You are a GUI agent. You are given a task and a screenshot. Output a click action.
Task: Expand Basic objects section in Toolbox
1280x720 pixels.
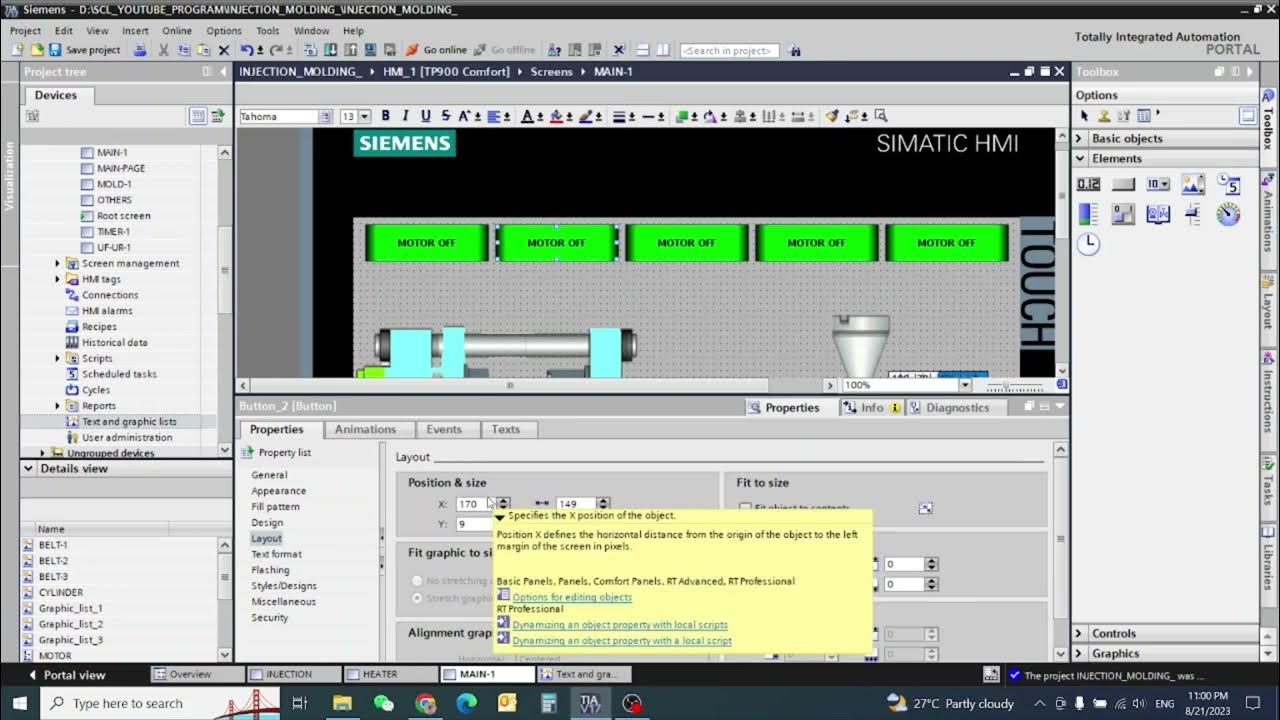click(1080, 138)
